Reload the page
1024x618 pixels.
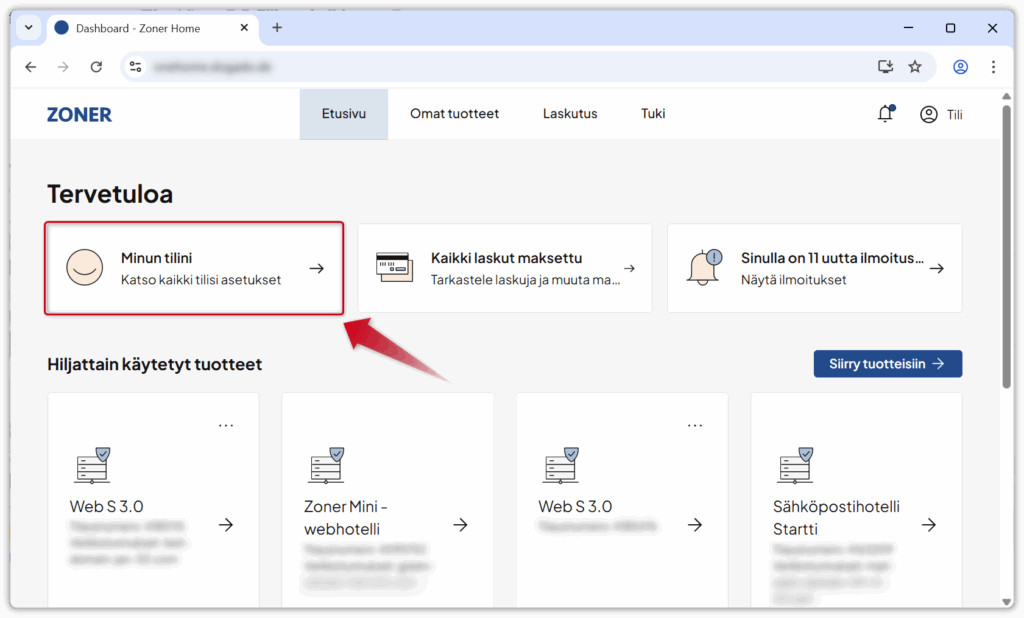tap(96, 67)
